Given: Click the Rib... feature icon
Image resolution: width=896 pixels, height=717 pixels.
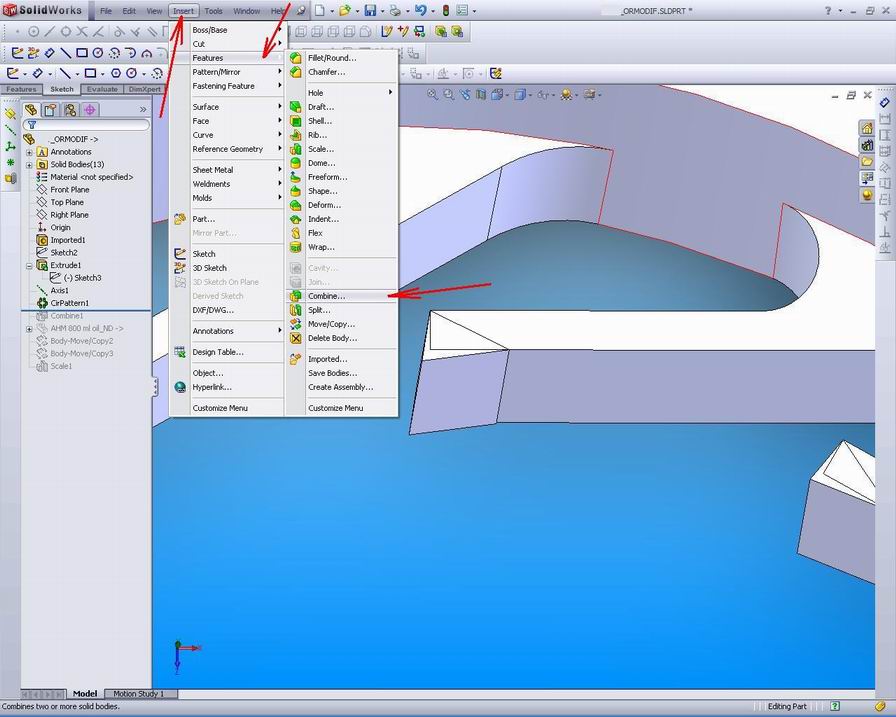Looking at the screenshot, I should point(295,135).
